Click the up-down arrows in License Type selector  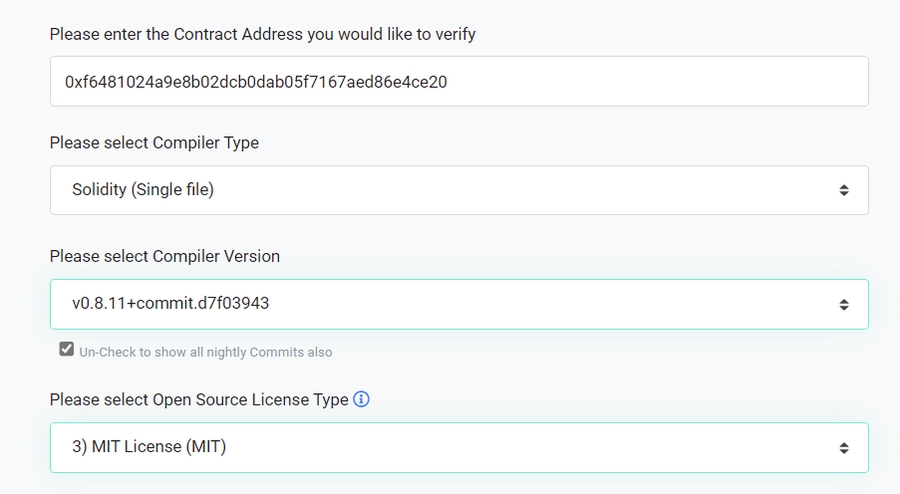point(844,448)
